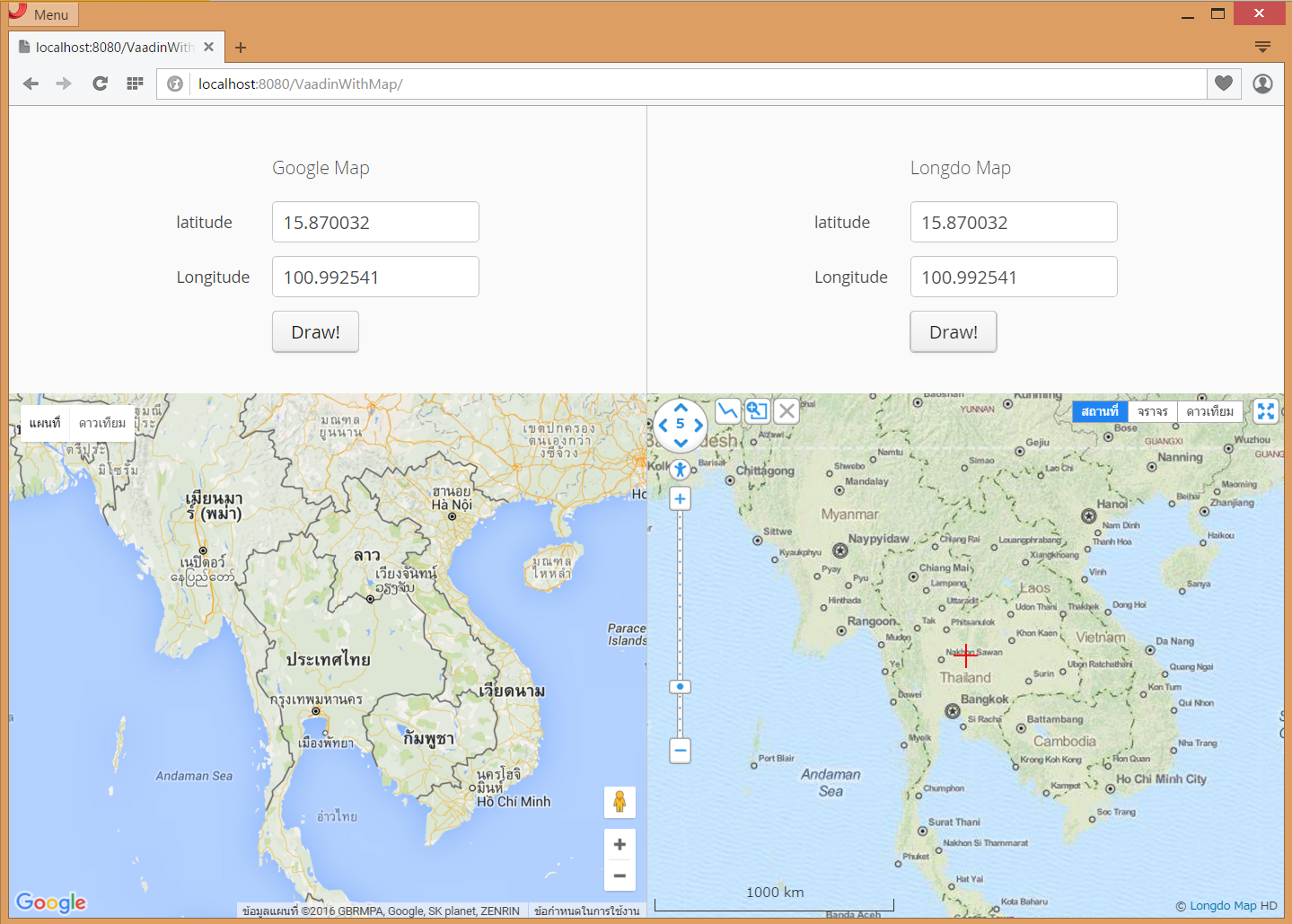The image size is (1292, 924).
Task: Zoom out Google map with minus
Action: [620, 876]
